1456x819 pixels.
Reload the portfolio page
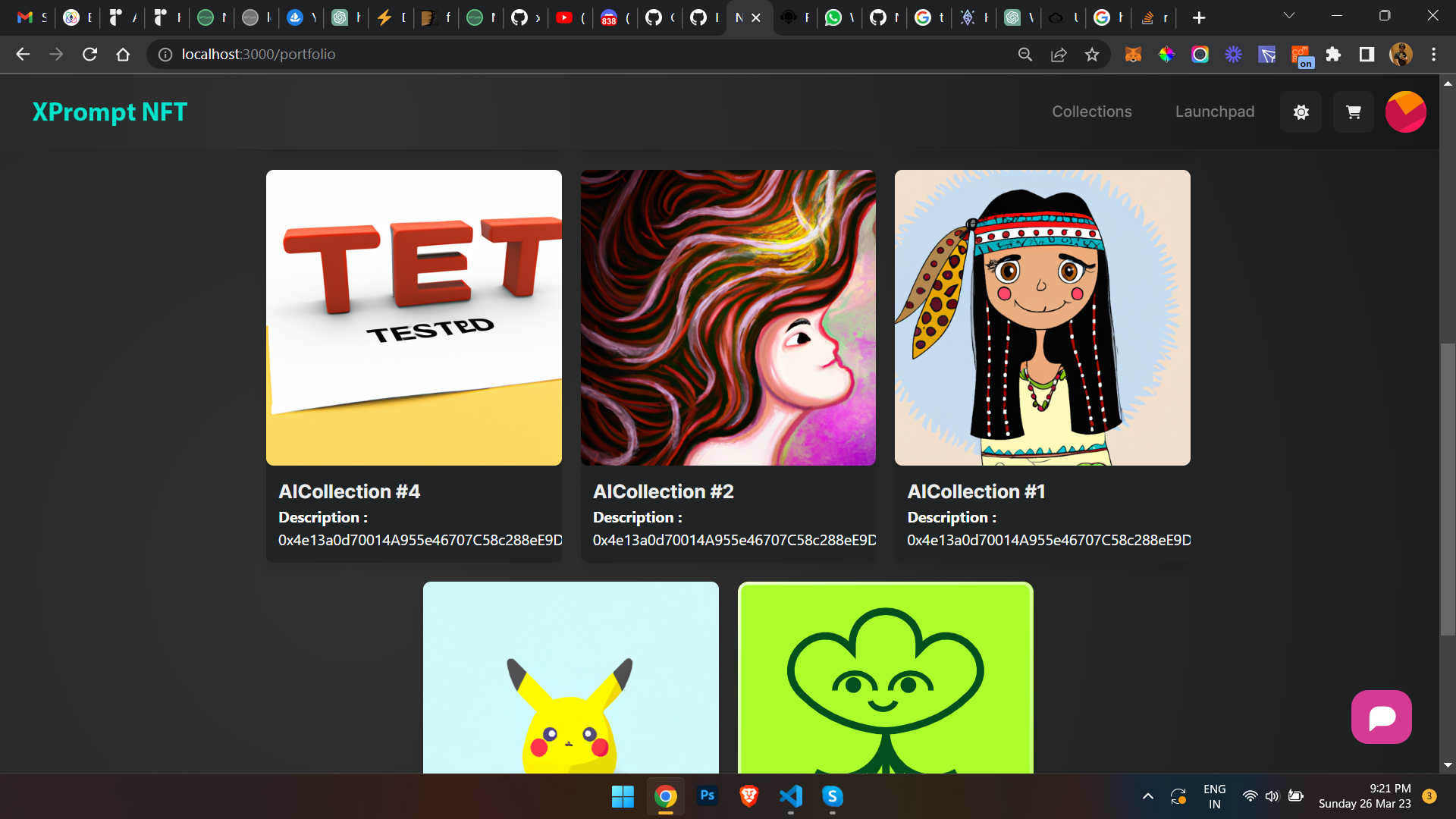click(x=89, y=55)
